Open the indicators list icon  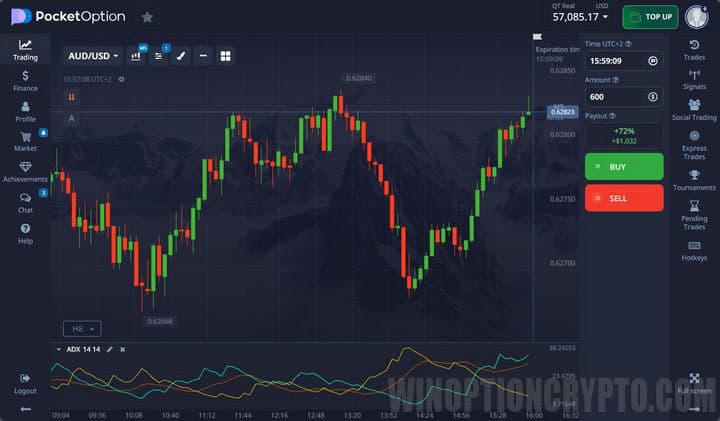[159, 56]
